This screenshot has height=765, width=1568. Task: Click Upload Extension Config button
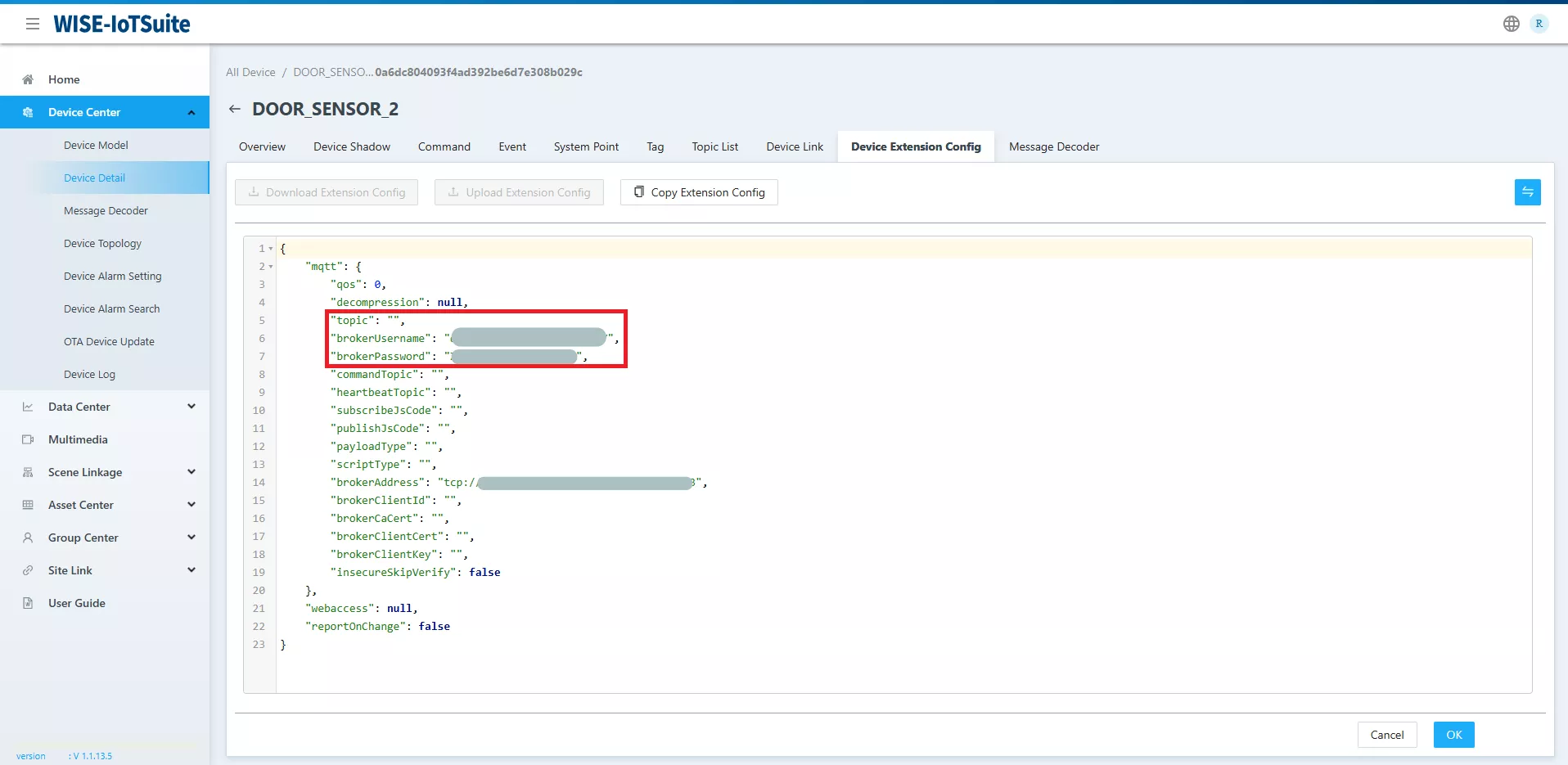coord(519,192)
